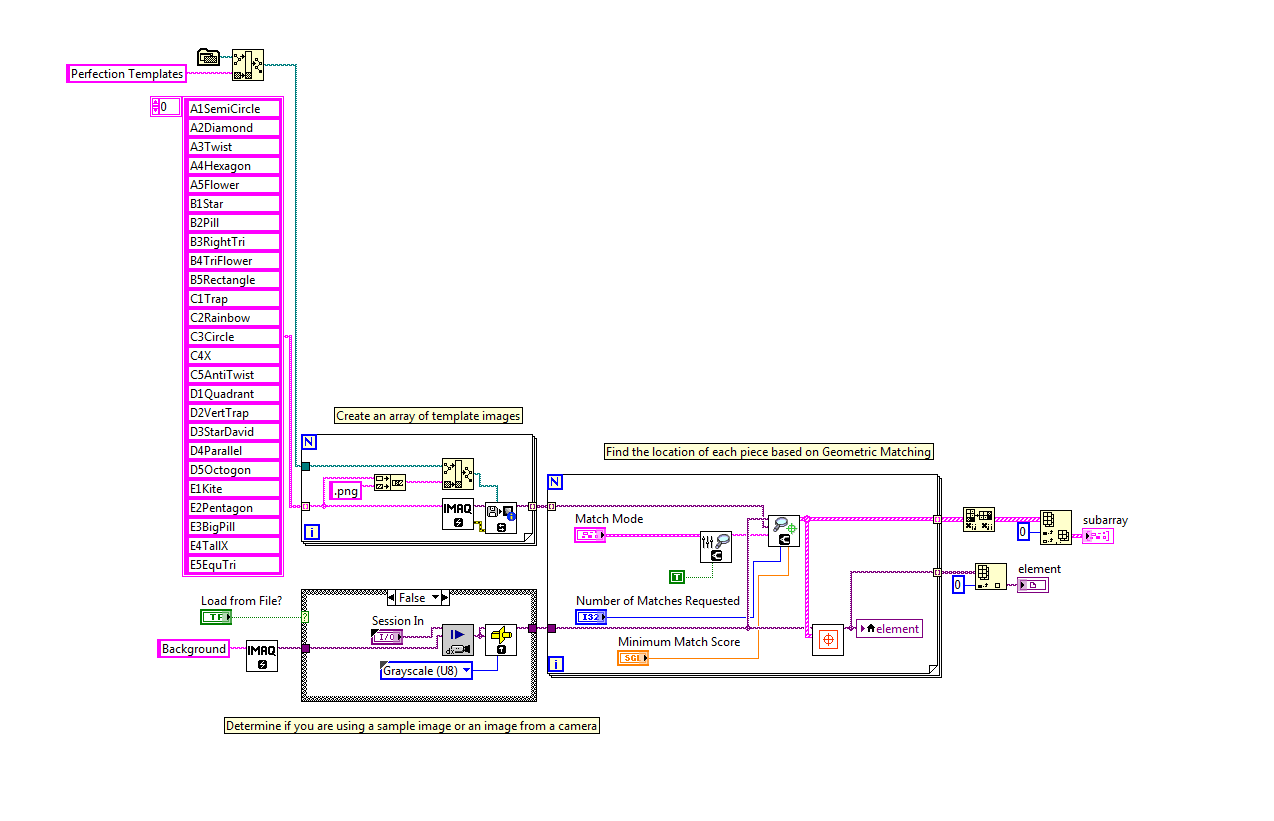Click the element local variable node
This screenshot has width=1274, height=821.
889,628
